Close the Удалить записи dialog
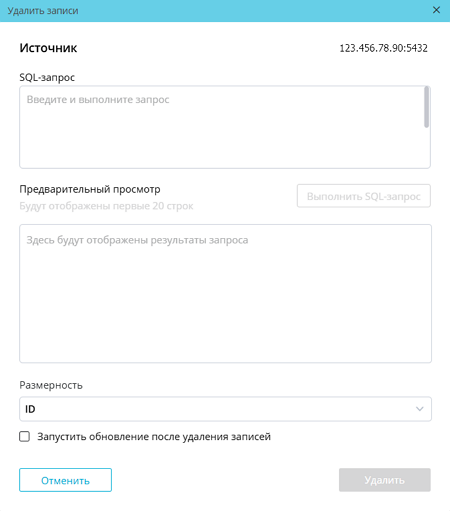 [436, 10]
